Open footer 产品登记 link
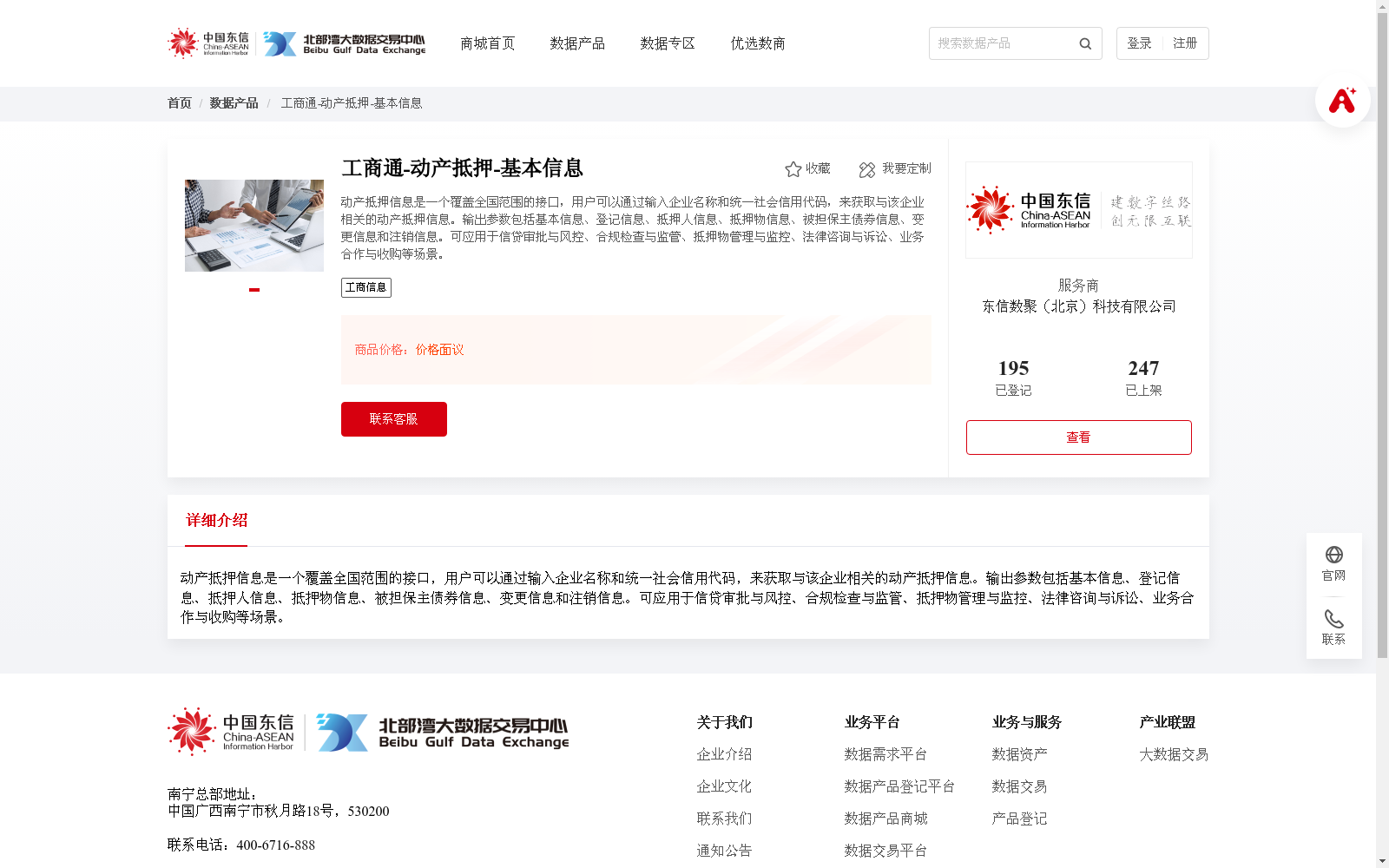This screenshot has width=1389, height=868. (1019, 819)
